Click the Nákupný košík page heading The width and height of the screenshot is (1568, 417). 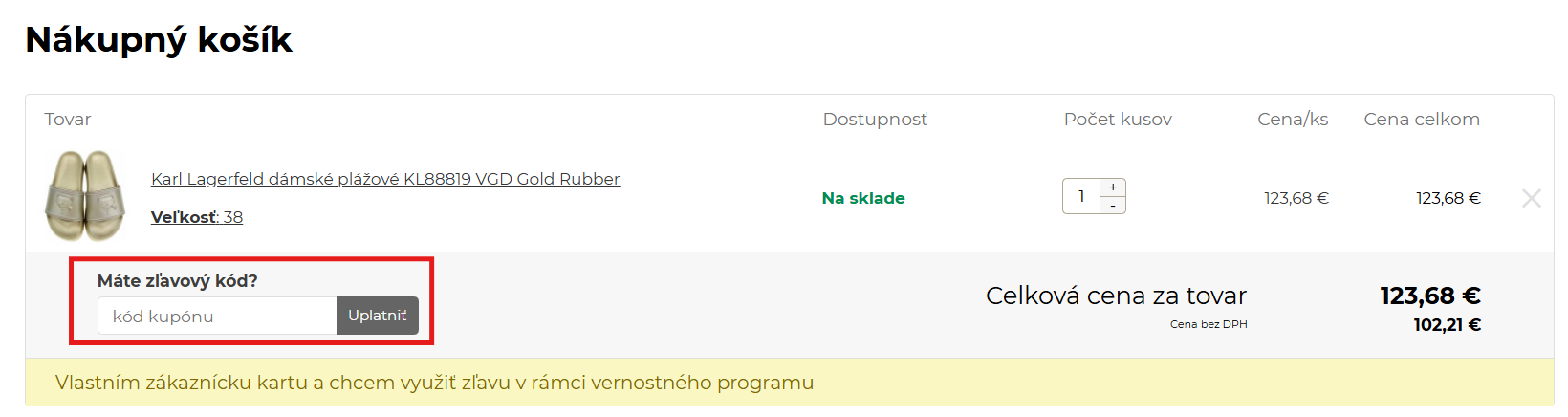click(159, 39)
